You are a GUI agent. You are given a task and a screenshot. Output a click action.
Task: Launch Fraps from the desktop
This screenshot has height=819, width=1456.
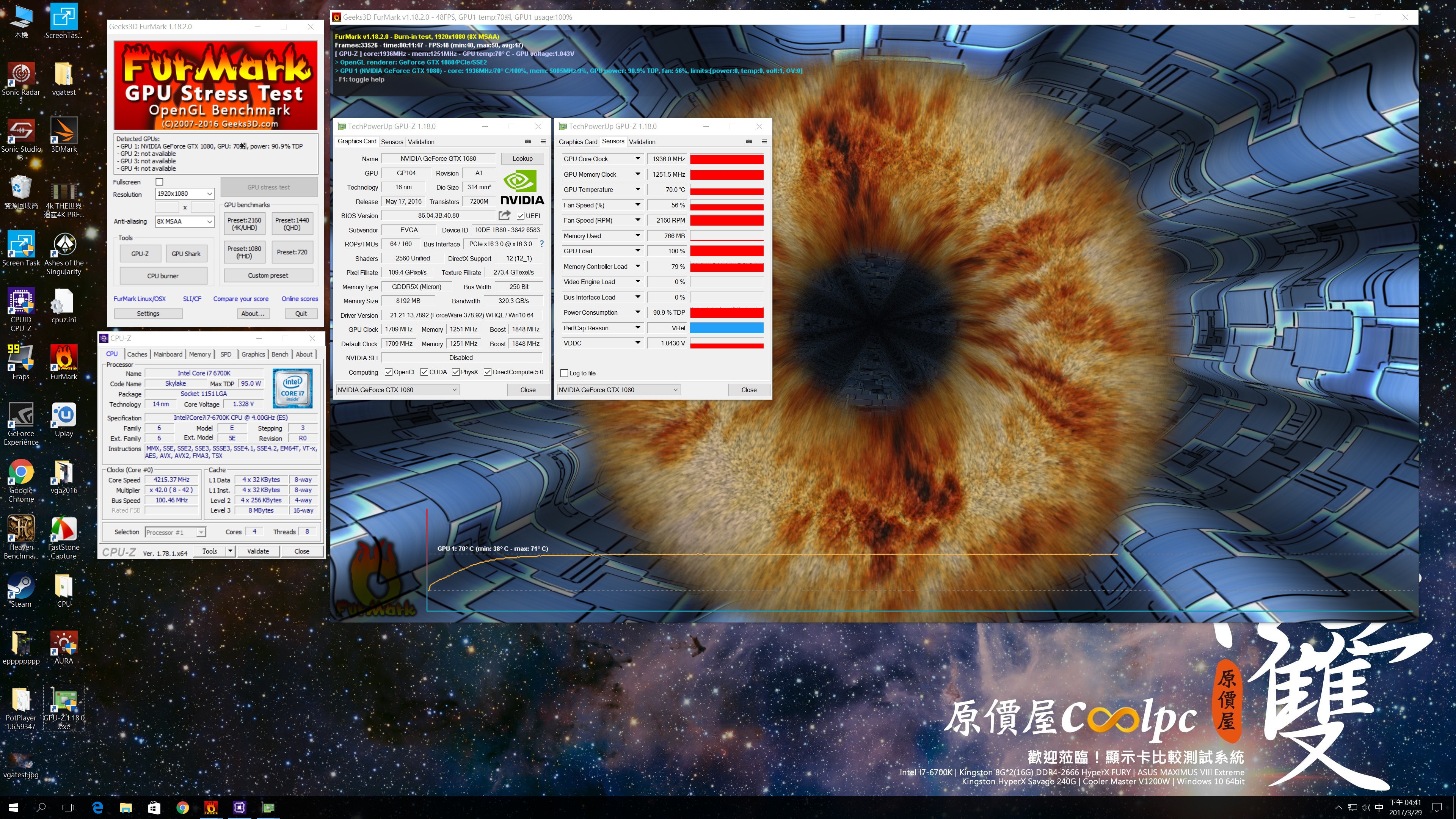pos(21,362)
